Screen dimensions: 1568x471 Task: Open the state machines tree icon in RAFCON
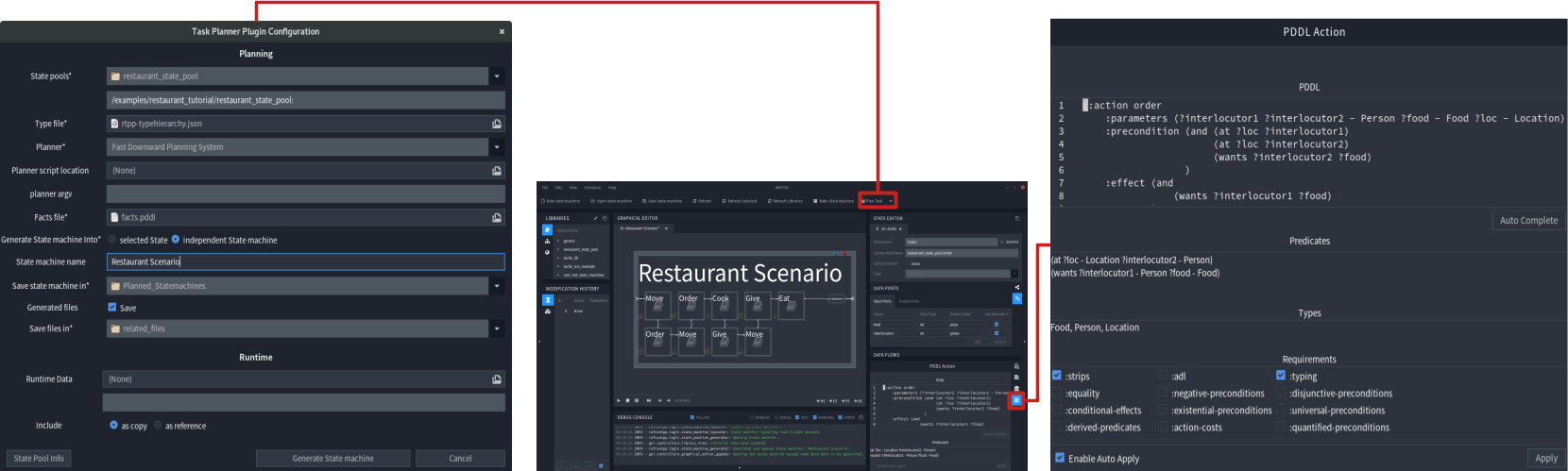click(547, 242)
